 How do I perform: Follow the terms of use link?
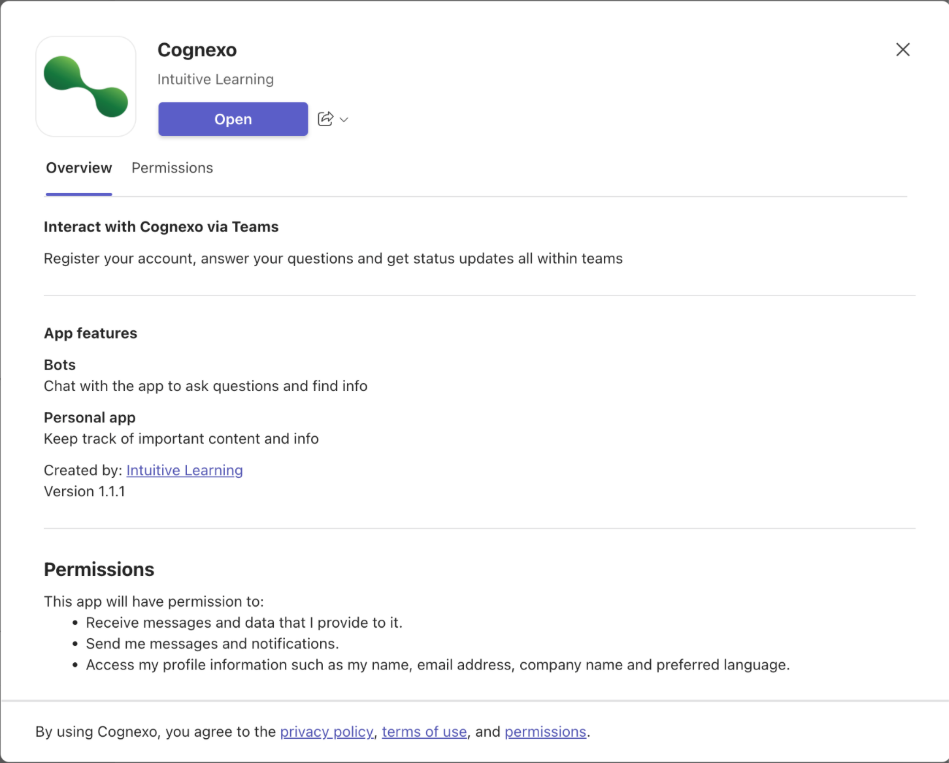click(424, 732)
